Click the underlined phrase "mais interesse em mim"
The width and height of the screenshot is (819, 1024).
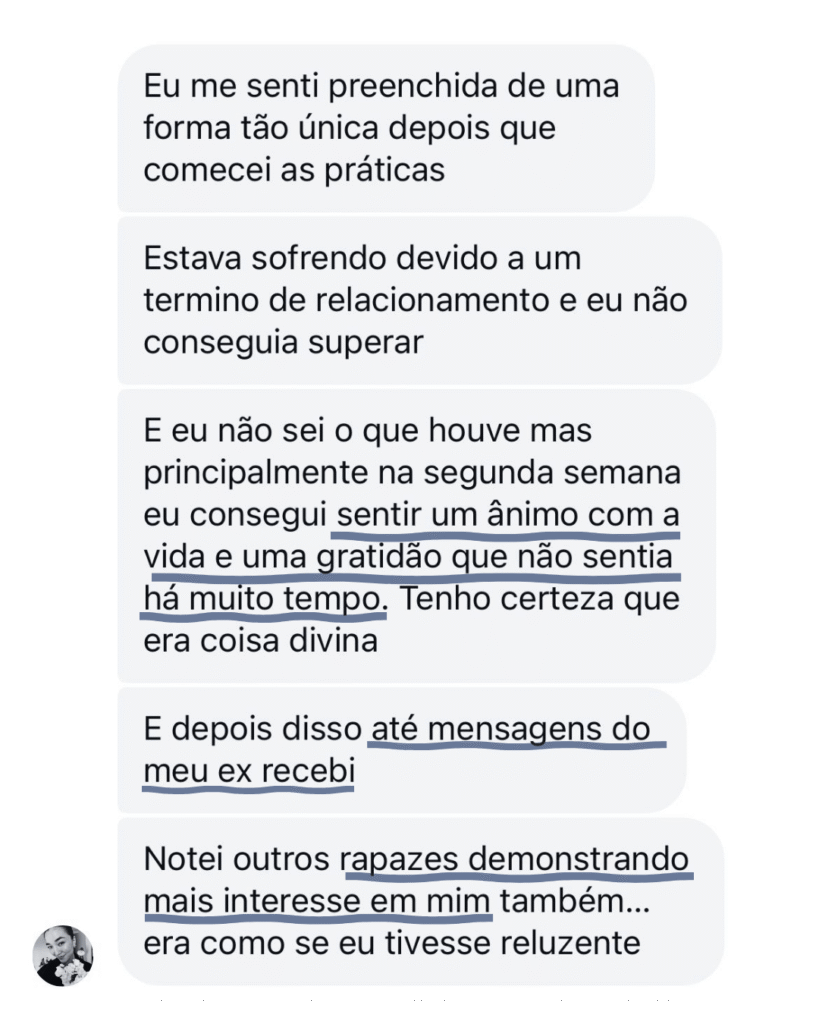click(317, 900)
